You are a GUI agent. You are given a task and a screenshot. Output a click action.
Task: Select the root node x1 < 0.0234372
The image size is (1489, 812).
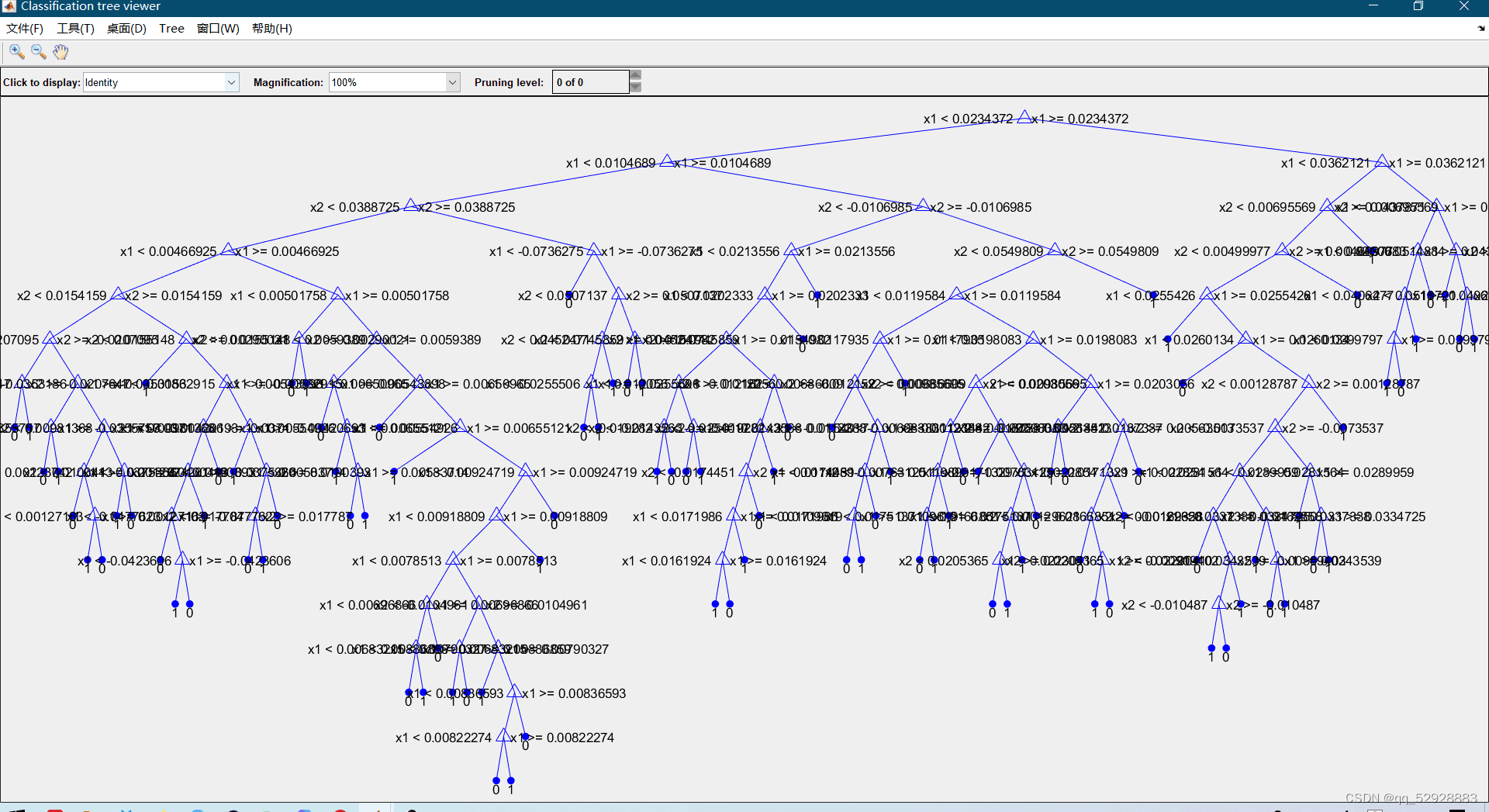click(x=1025, y=119)
